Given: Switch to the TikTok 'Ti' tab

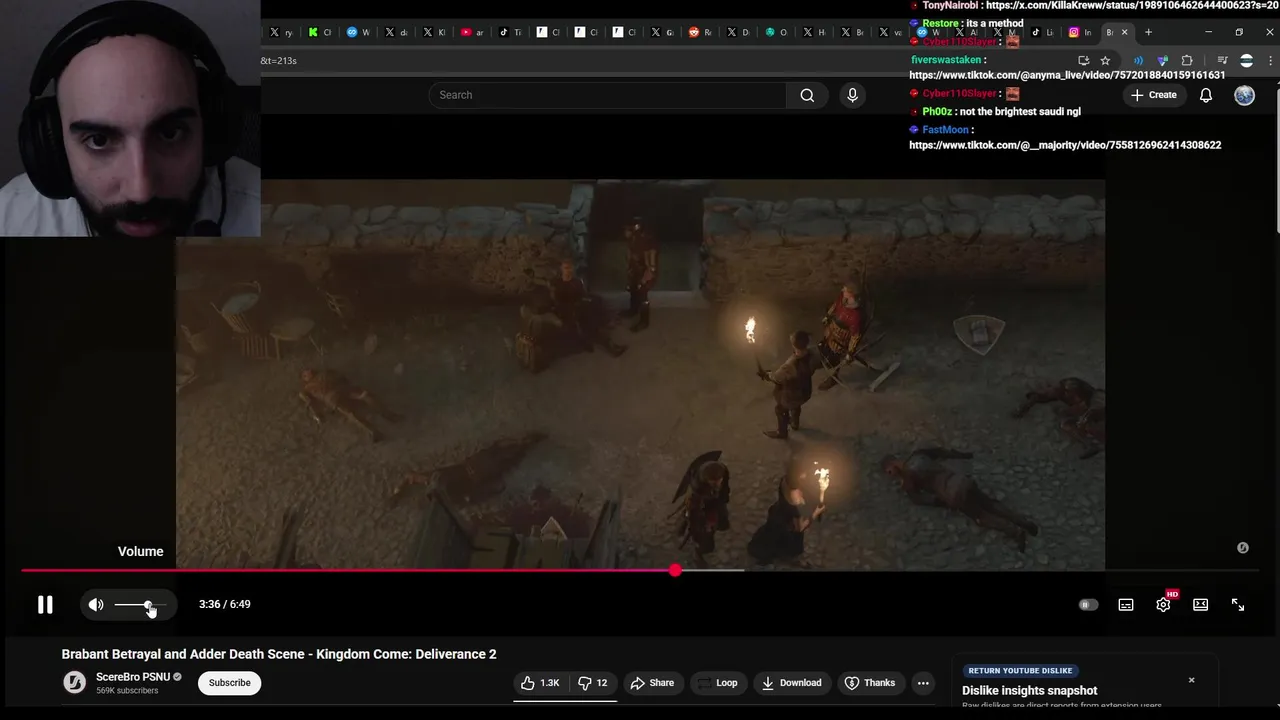Looking at the screenshot, I should coord(510,32).
